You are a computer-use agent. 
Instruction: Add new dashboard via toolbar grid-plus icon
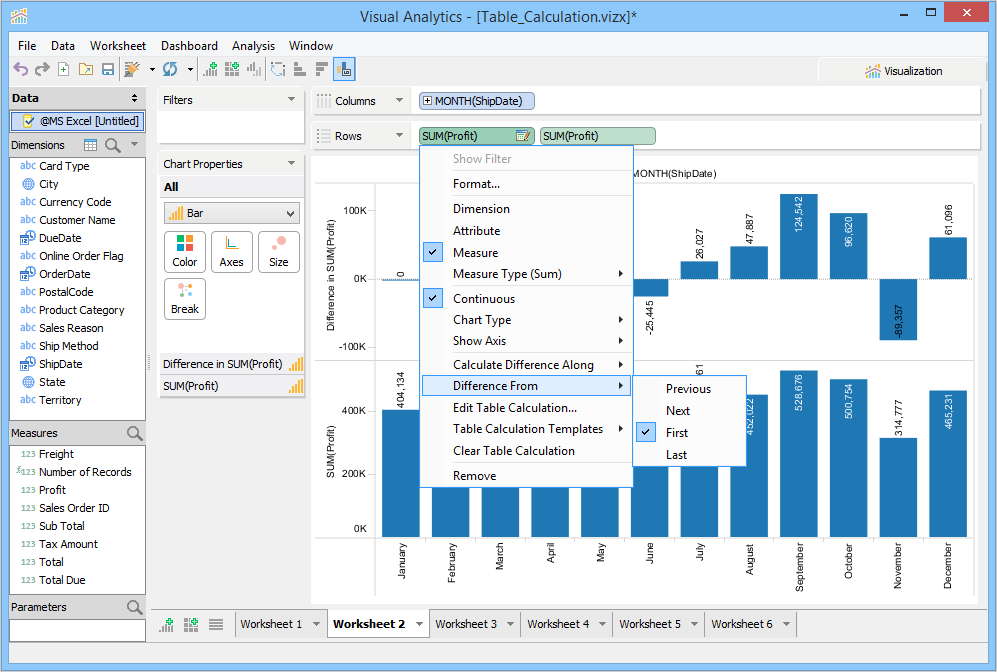coord(232,69)
